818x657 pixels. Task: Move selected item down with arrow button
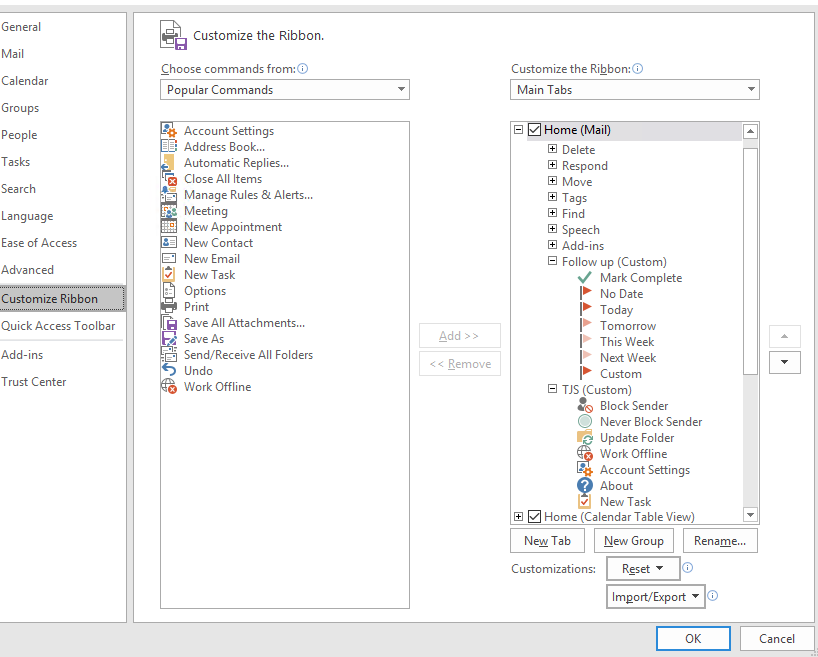pos(785,362)
